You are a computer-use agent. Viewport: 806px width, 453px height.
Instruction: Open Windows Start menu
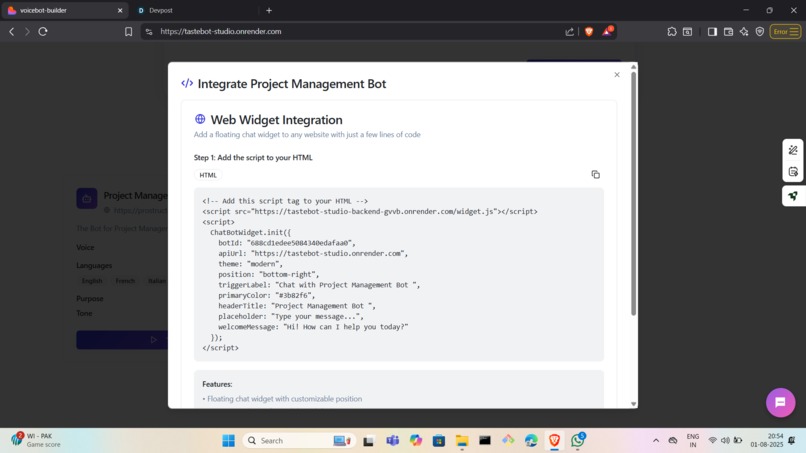click(228, 441)
